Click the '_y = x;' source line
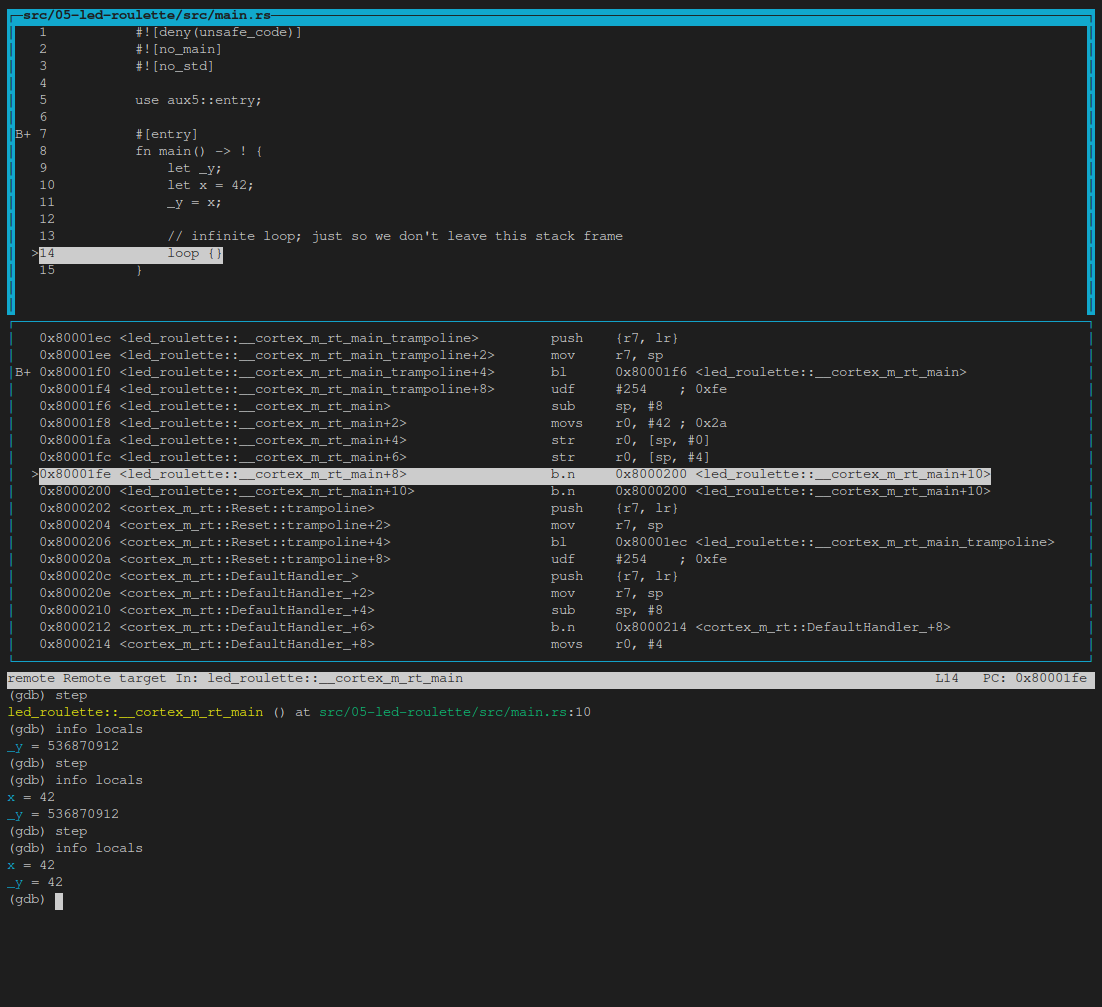 pos(195,202)
